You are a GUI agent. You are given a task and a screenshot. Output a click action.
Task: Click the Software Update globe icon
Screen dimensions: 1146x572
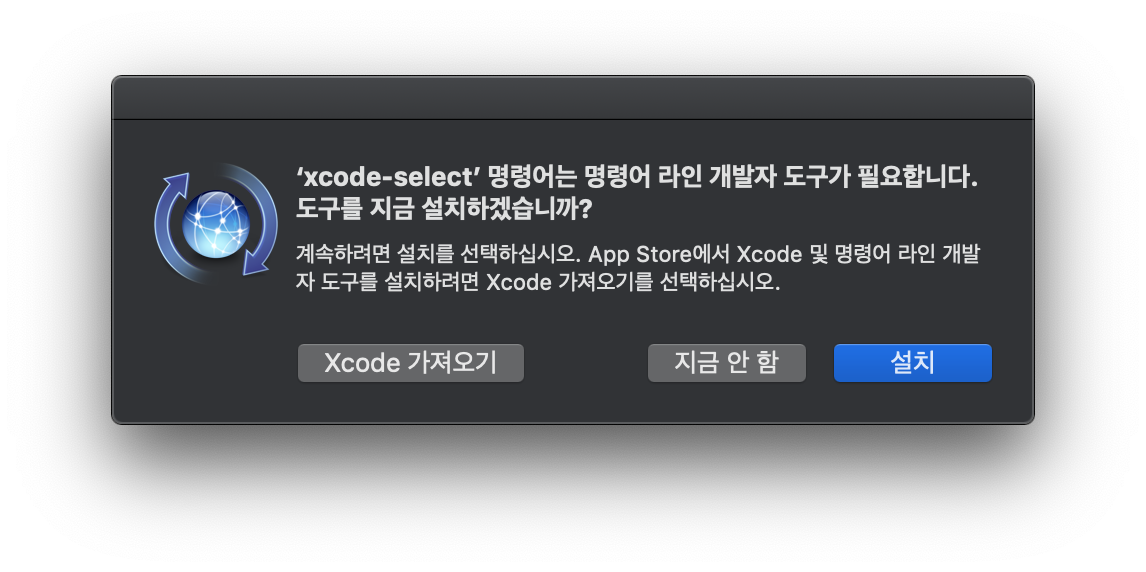tap(216, 224)
